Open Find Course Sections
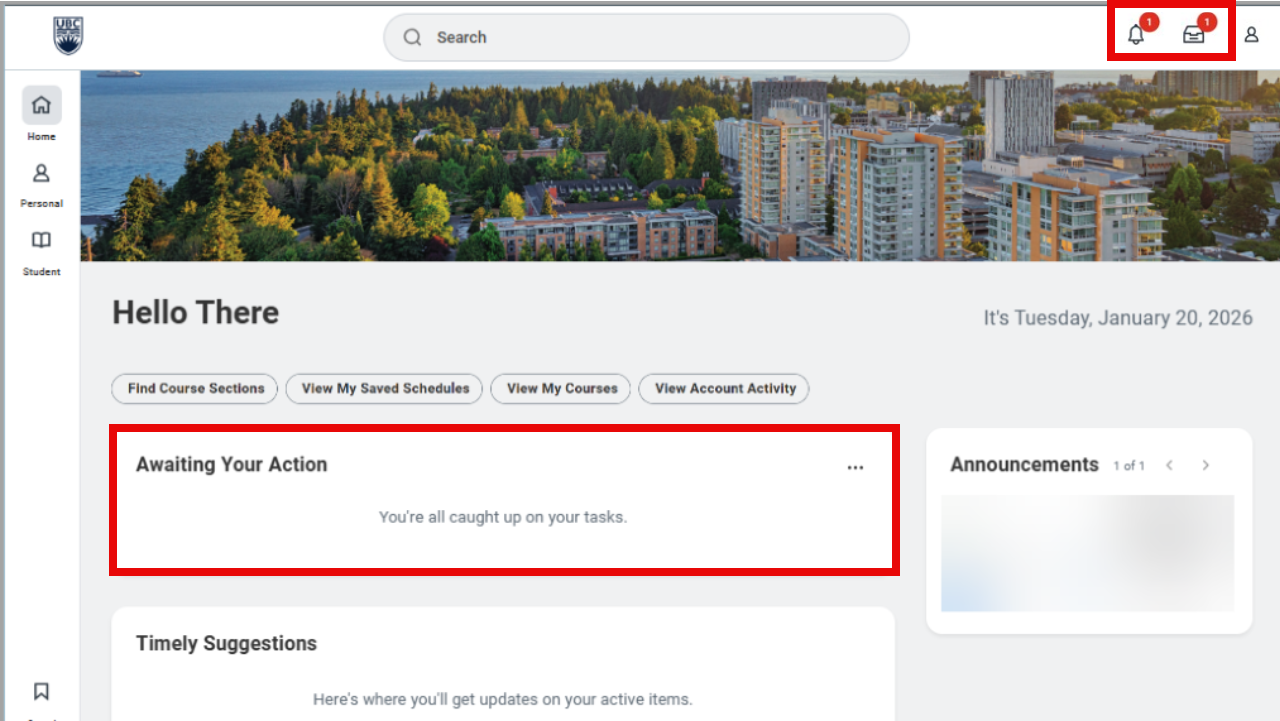 (194, 388)
